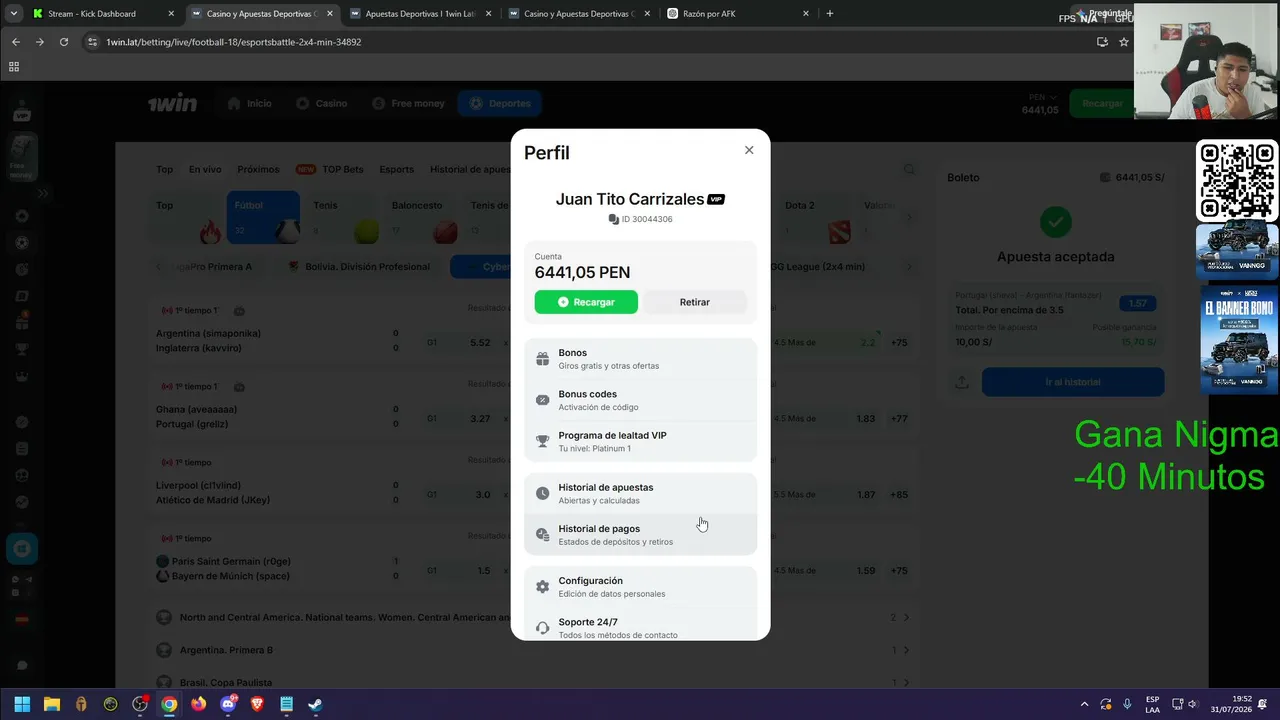Select the Esports tab
Screen dimensions: 1280x720
(397, 169)
